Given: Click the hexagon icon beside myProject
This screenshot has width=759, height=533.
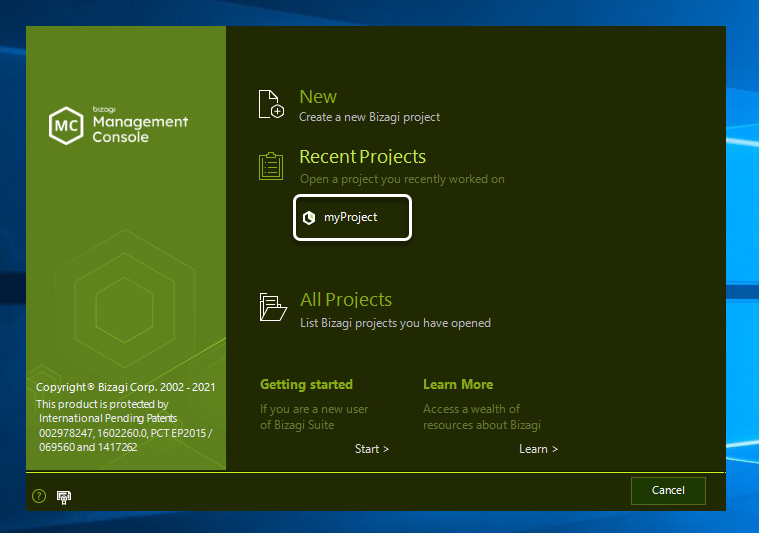Looking at the screenshot, I should click(x=309, y=218).
